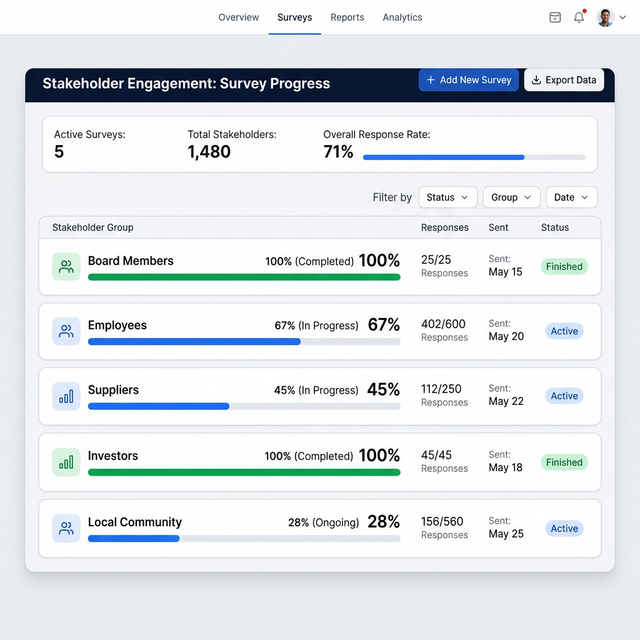Click the Active badge for Local Community
640x640 pixels.
click(x=564, y=528)
